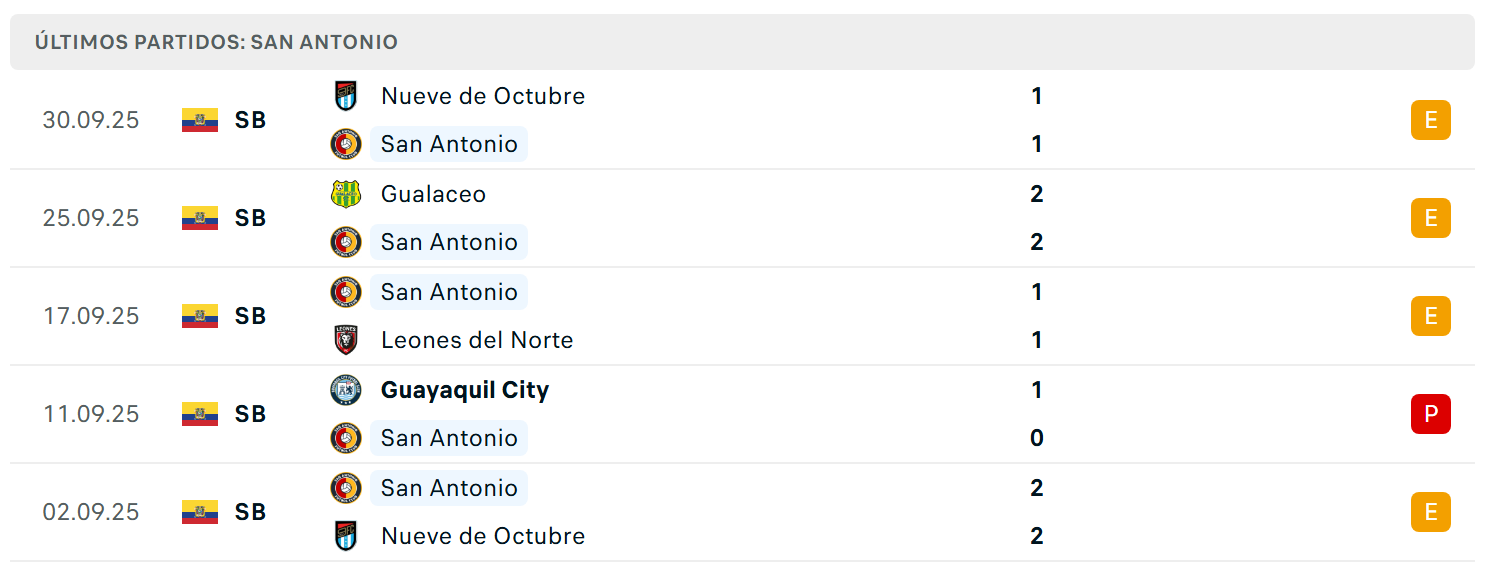Open the Guayaquil City team link
Image resolution: width=1493 pixels, height=578 pixels.
pos(465,390)
